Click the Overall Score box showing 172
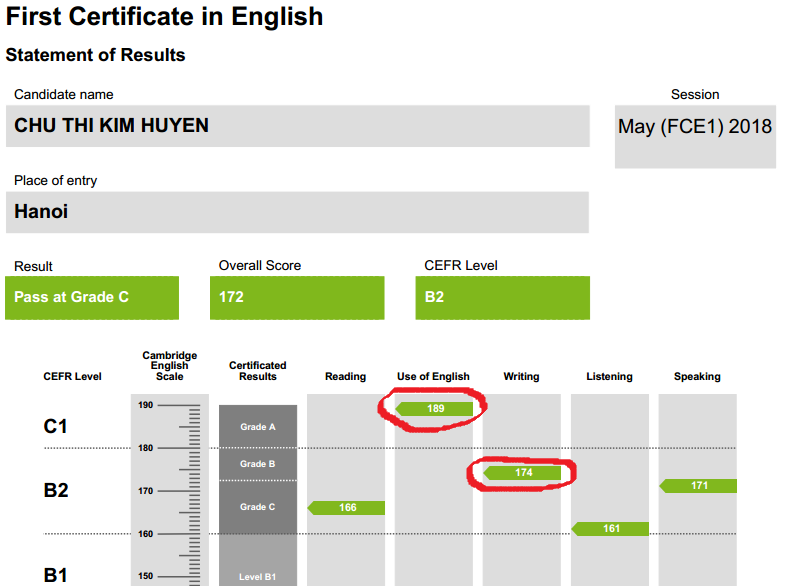This screenshot has width=793, height=586. coord(297,297)
